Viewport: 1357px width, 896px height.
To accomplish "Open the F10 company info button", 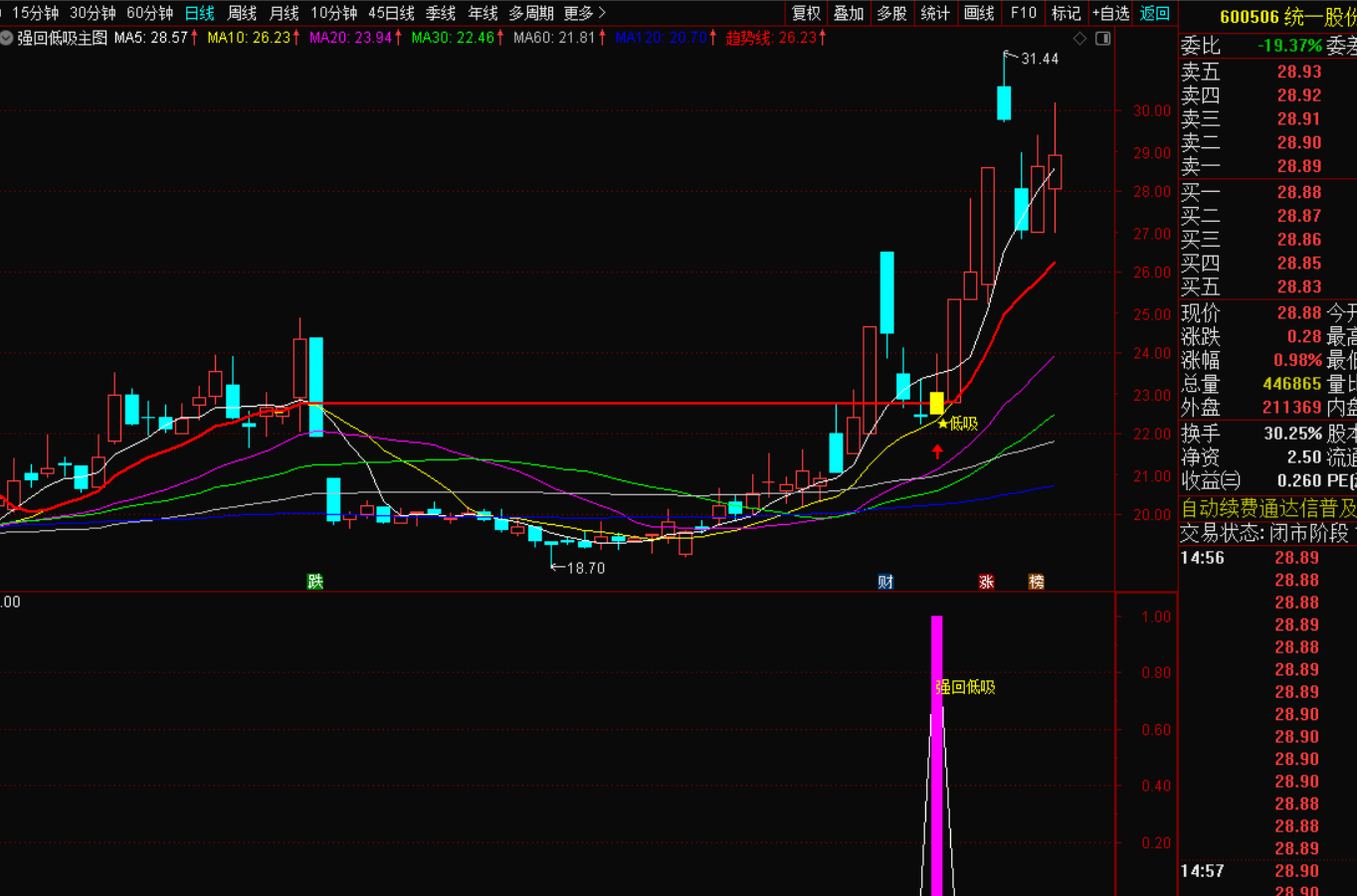I will coord(1024,13).
